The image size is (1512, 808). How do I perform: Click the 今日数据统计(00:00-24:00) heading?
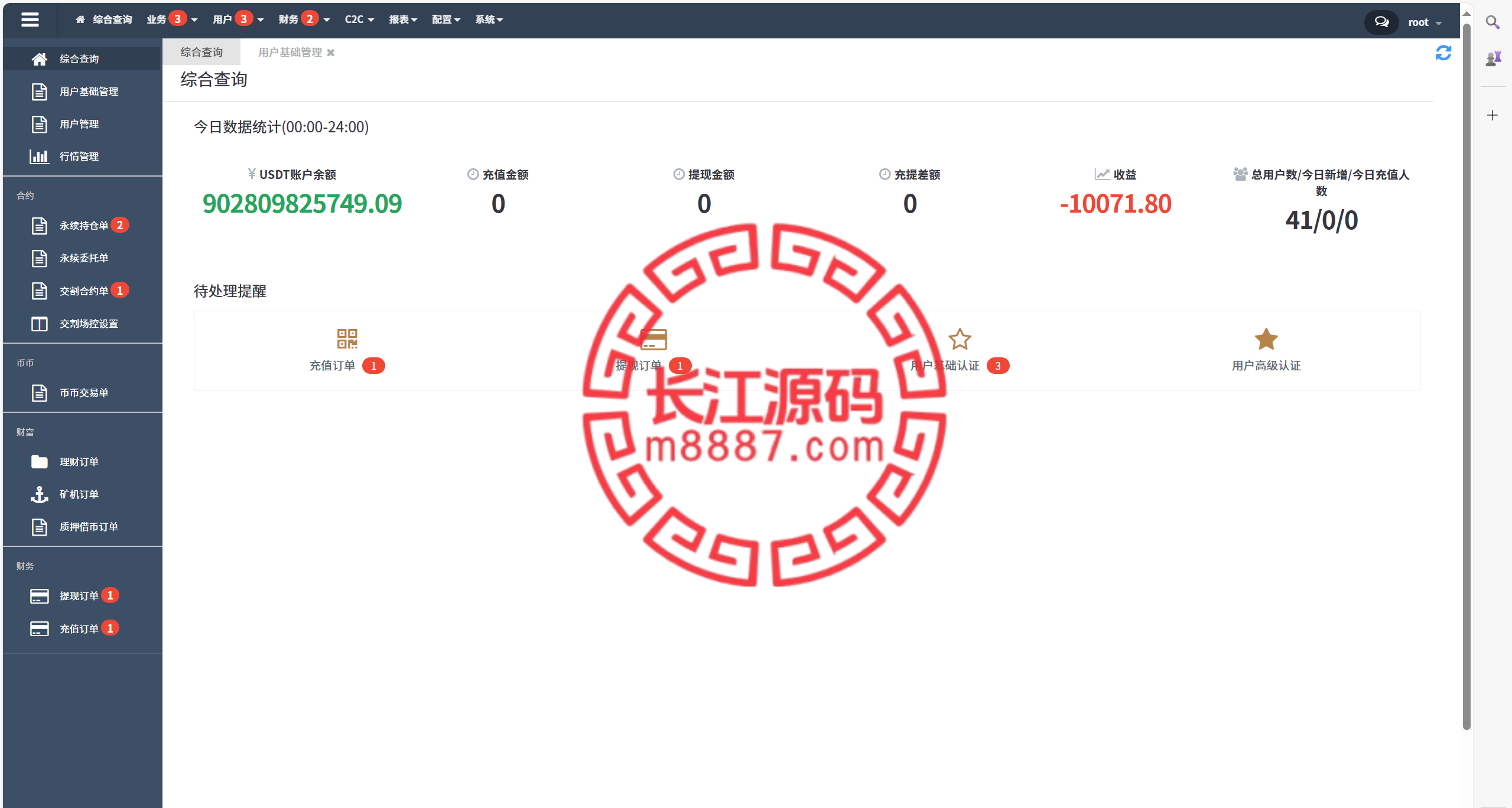(x=281, y=127)
